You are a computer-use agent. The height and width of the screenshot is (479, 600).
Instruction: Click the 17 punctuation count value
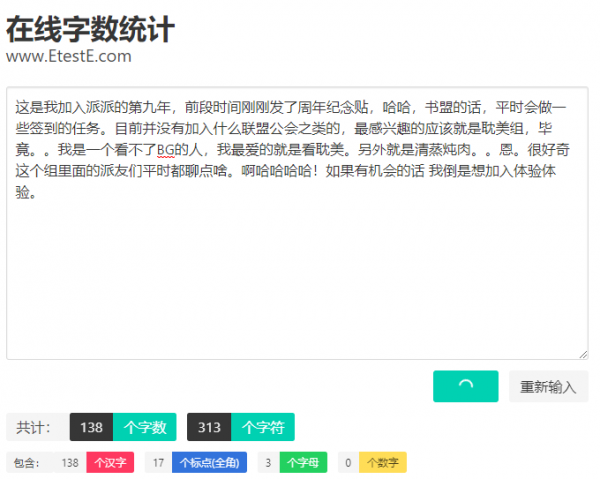click(158, 463)
